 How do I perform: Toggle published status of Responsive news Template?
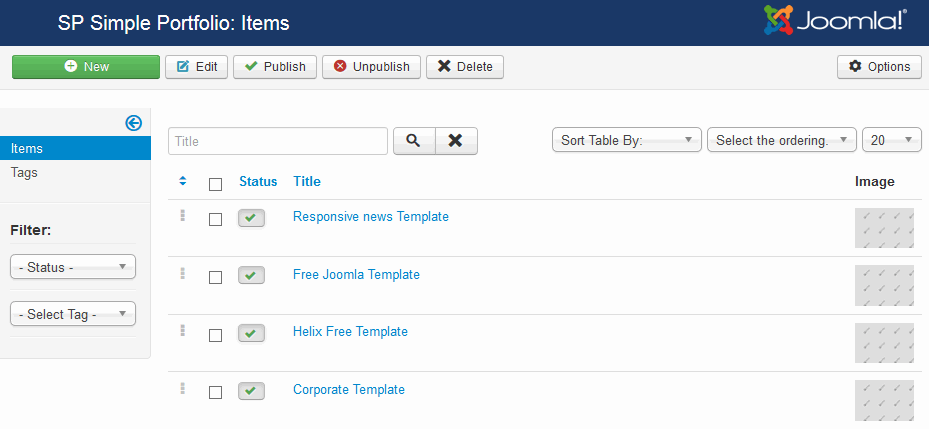coord(251,218)
